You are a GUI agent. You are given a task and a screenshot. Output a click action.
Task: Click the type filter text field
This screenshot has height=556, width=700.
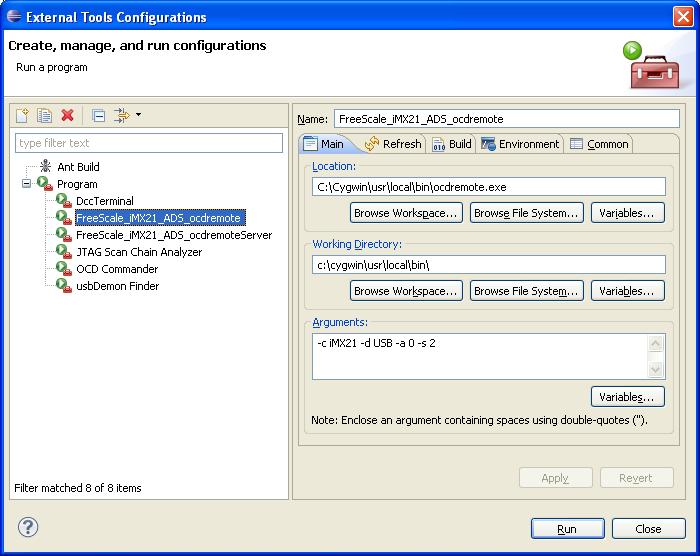(x=149, y=143)
